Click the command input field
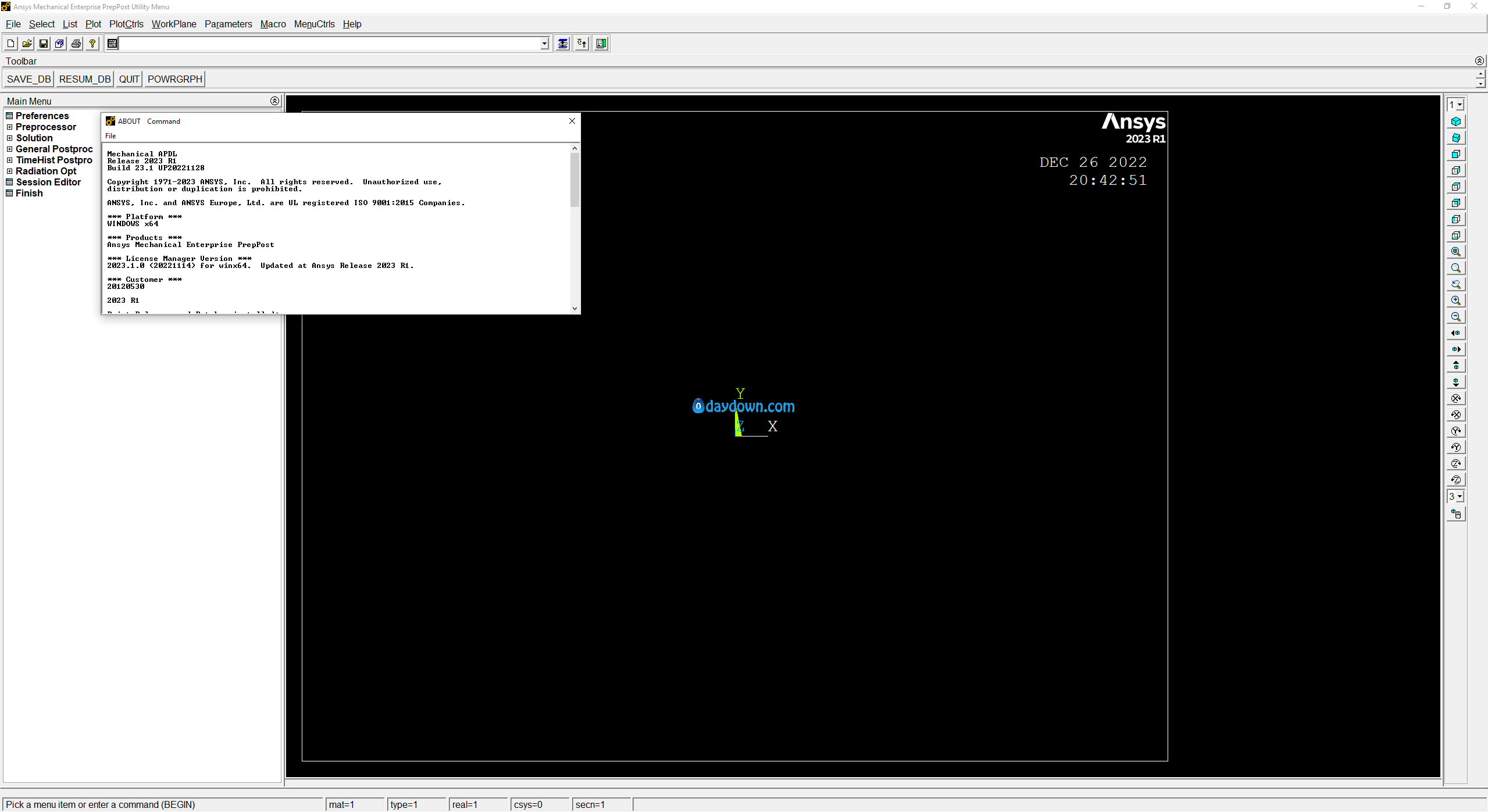 point(329,44)
